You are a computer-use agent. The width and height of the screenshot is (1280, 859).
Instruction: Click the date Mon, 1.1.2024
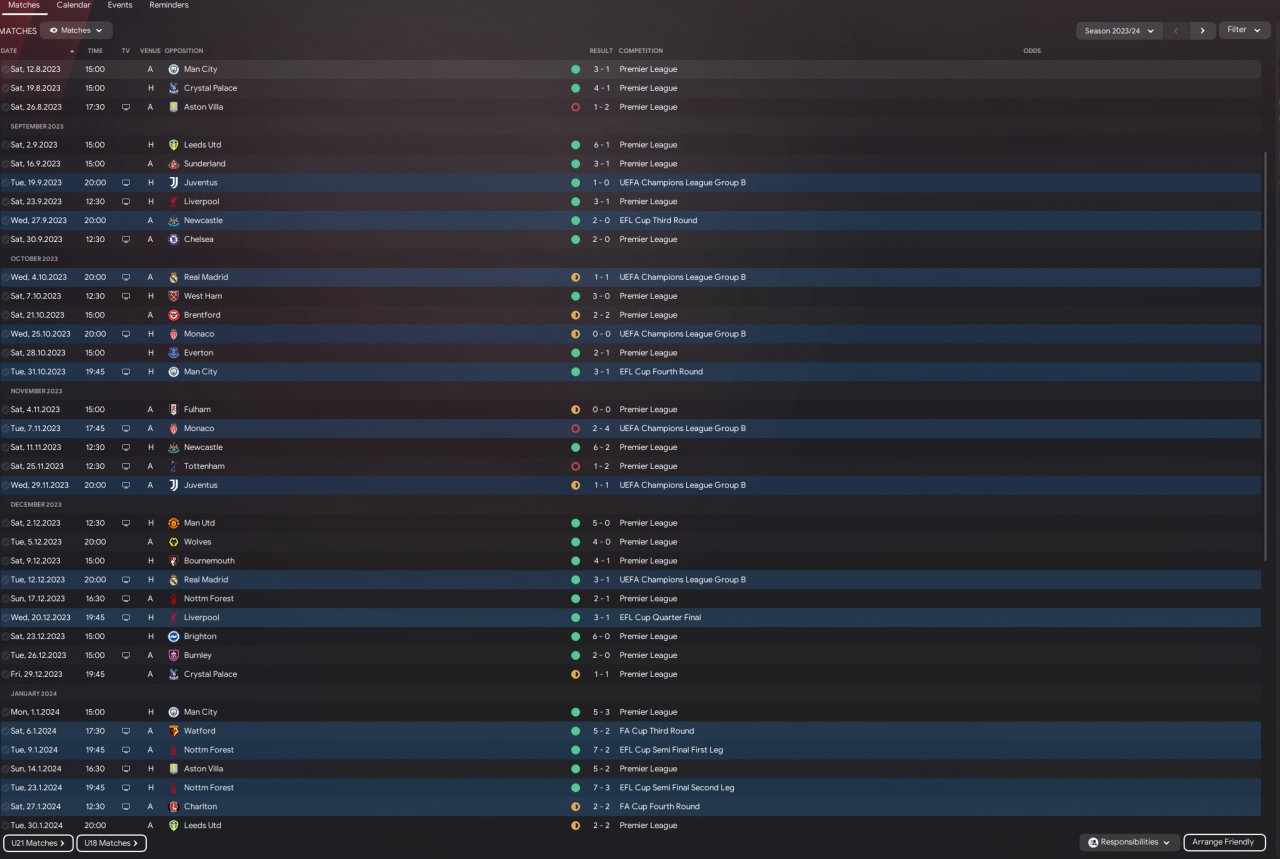pos(34,712)
